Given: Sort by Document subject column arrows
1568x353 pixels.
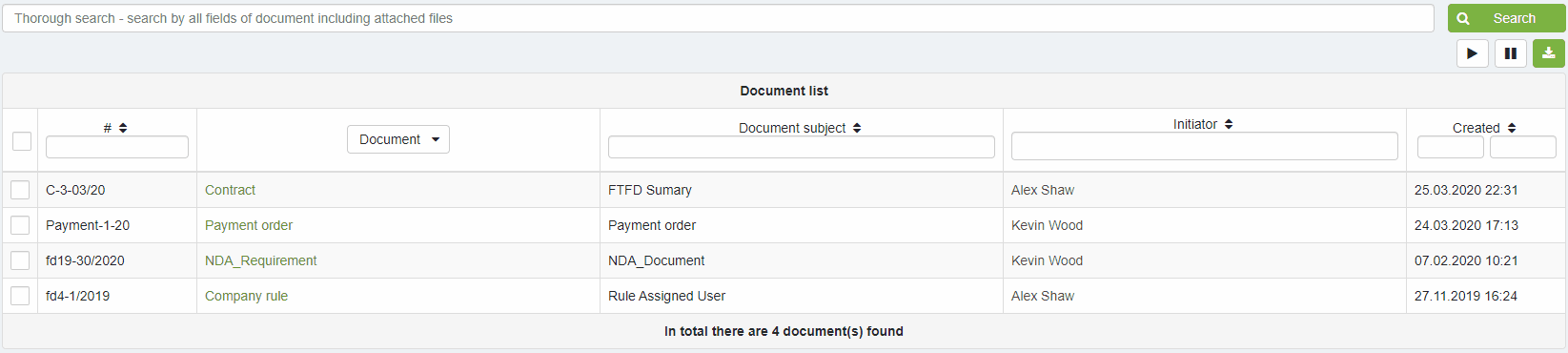Looking at the screenshot, I should [x=857, y=128].
